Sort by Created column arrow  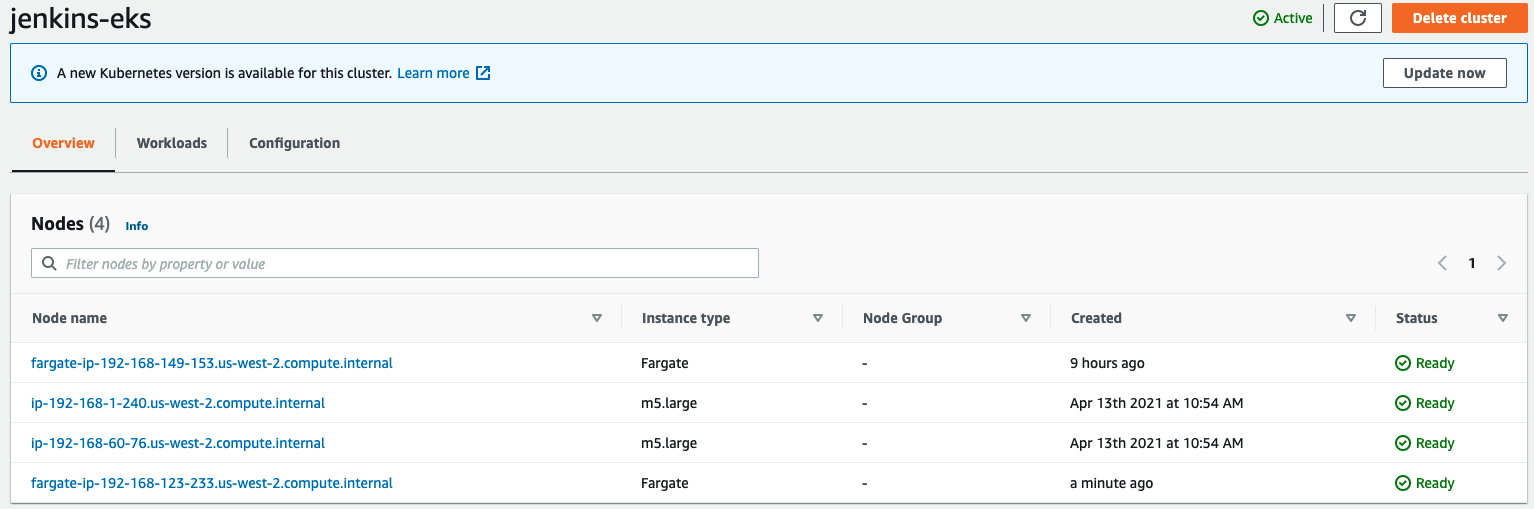tap(1351, 318)
